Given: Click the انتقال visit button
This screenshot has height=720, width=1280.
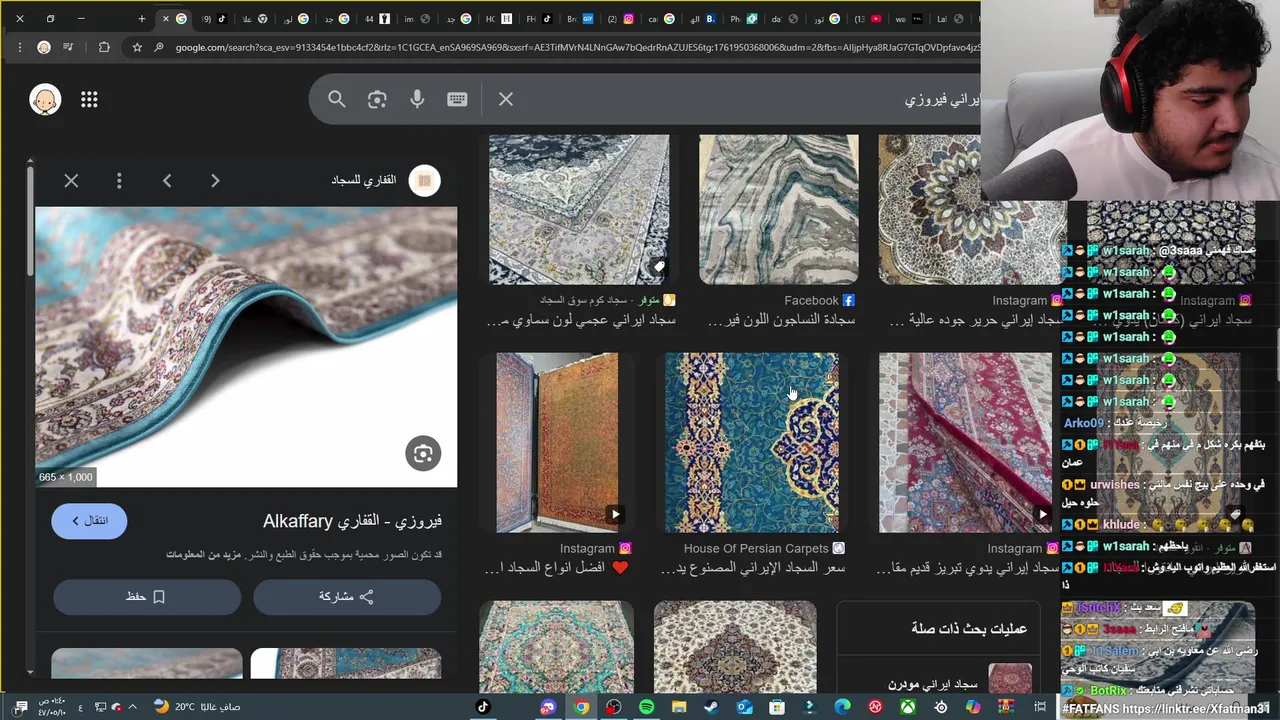Looking at the screenshot, I should (x=89, y=521).
